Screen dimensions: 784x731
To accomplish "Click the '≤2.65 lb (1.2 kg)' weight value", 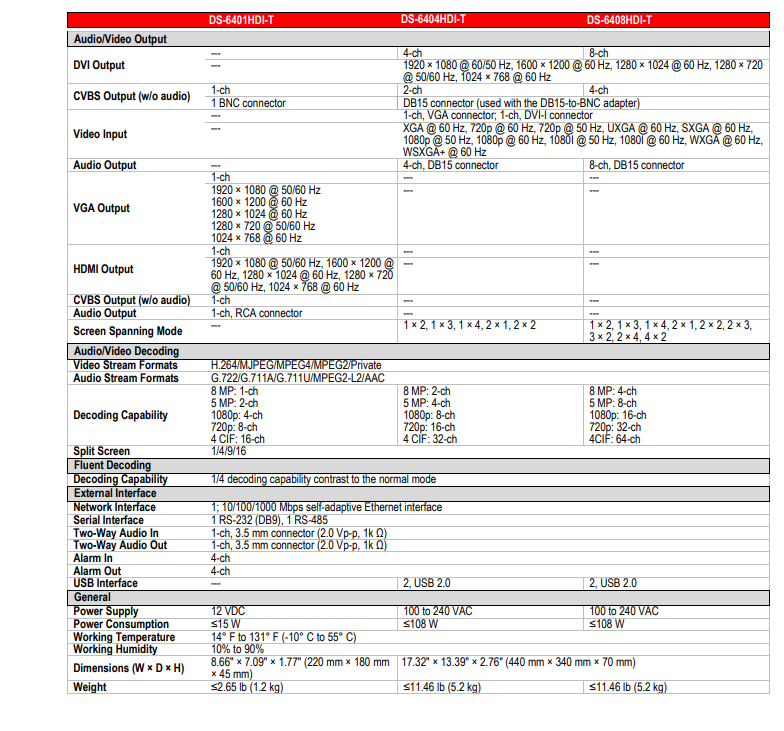I will [x=247, y=687].
